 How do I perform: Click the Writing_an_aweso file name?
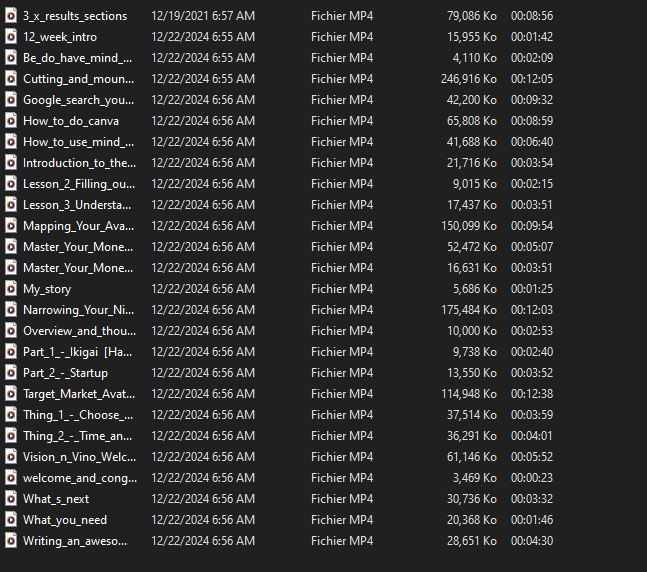78,541
